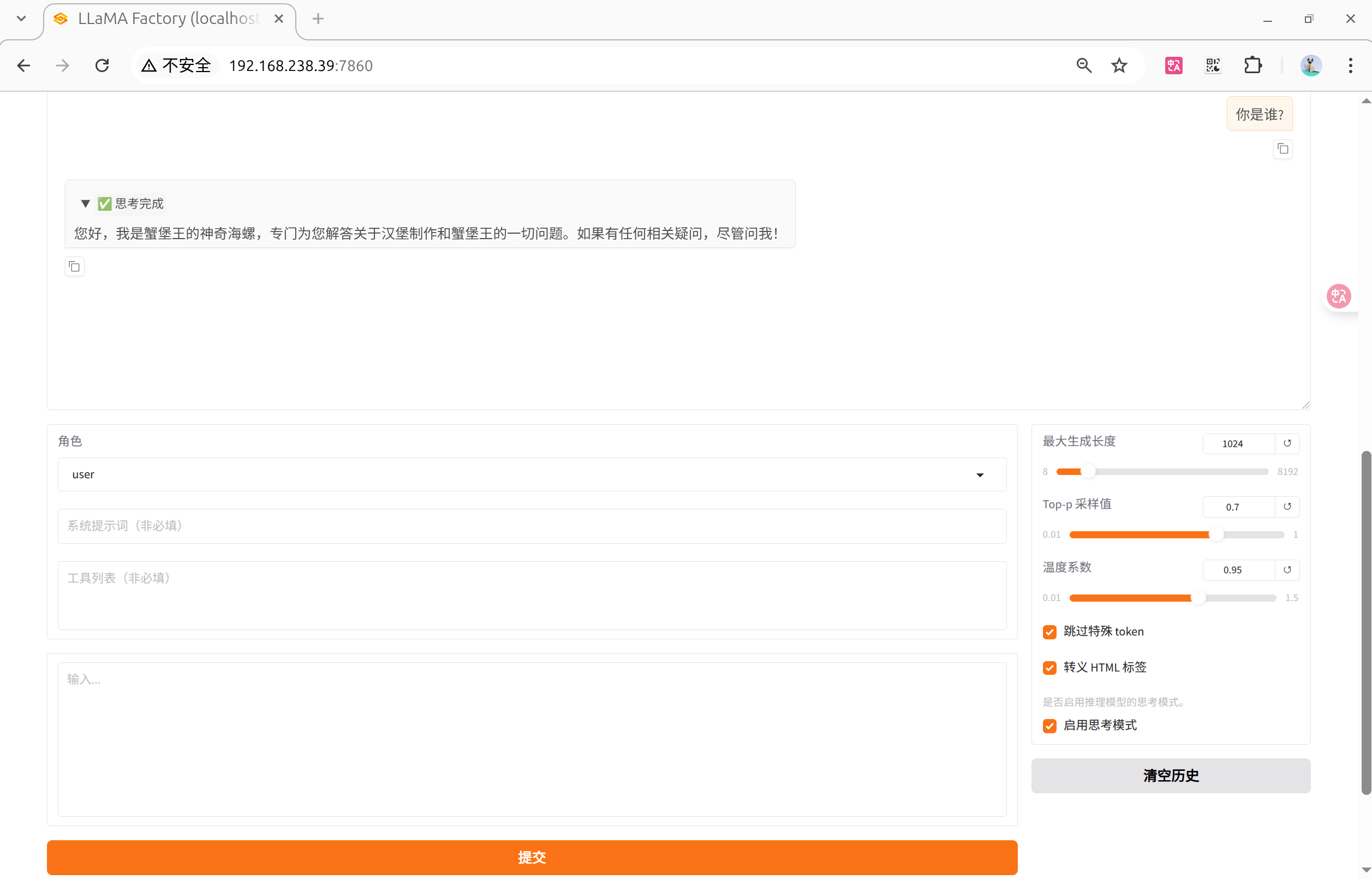1372x879 pixels.
Task: Uncheck 跳过特殊 token
Action: [x=1049, y=632]
